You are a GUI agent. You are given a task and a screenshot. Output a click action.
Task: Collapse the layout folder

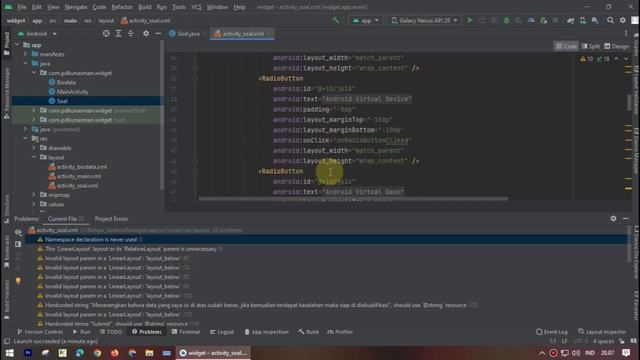34,157
